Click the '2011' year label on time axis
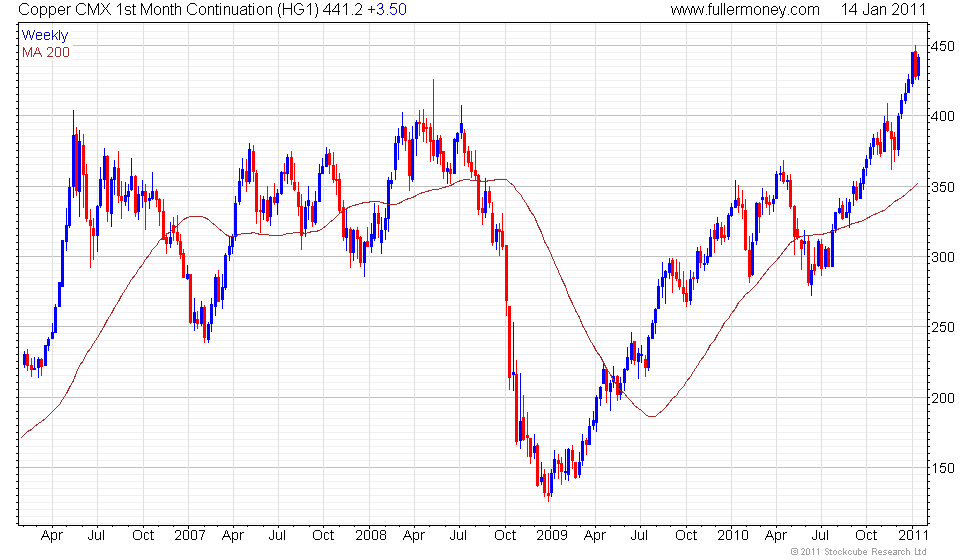 point(913,536)
